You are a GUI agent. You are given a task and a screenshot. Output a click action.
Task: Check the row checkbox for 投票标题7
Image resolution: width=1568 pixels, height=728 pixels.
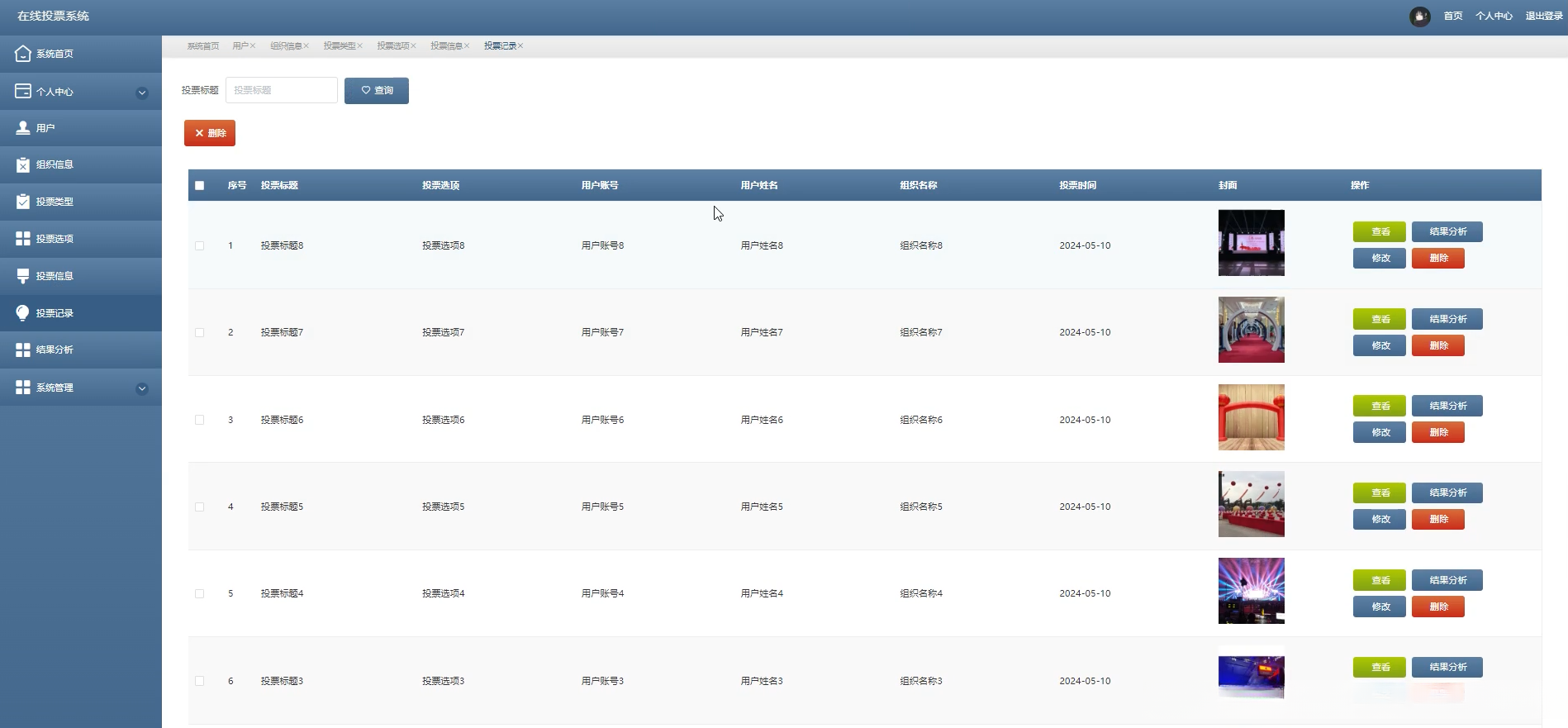pyautogui.click(x=199, y=332)
